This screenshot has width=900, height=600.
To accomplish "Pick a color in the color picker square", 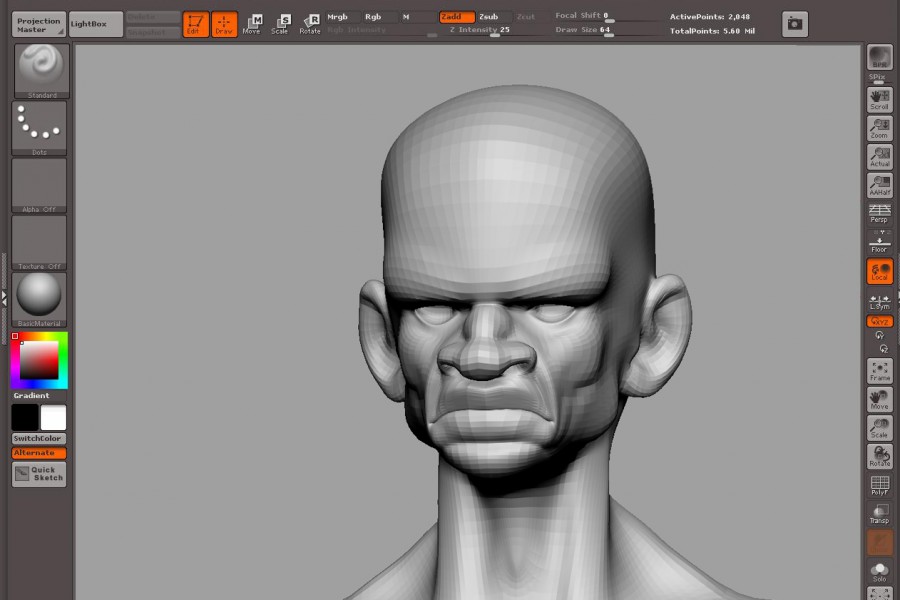I will point(39,362).
